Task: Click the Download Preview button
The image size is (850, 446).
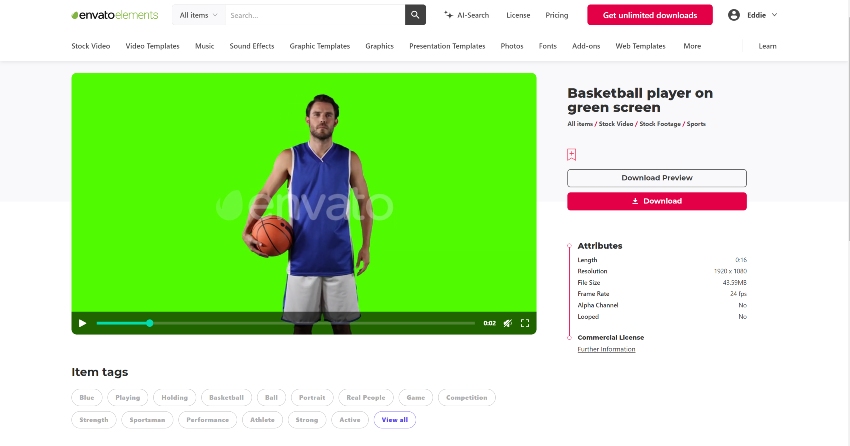Action: point(657,178)
